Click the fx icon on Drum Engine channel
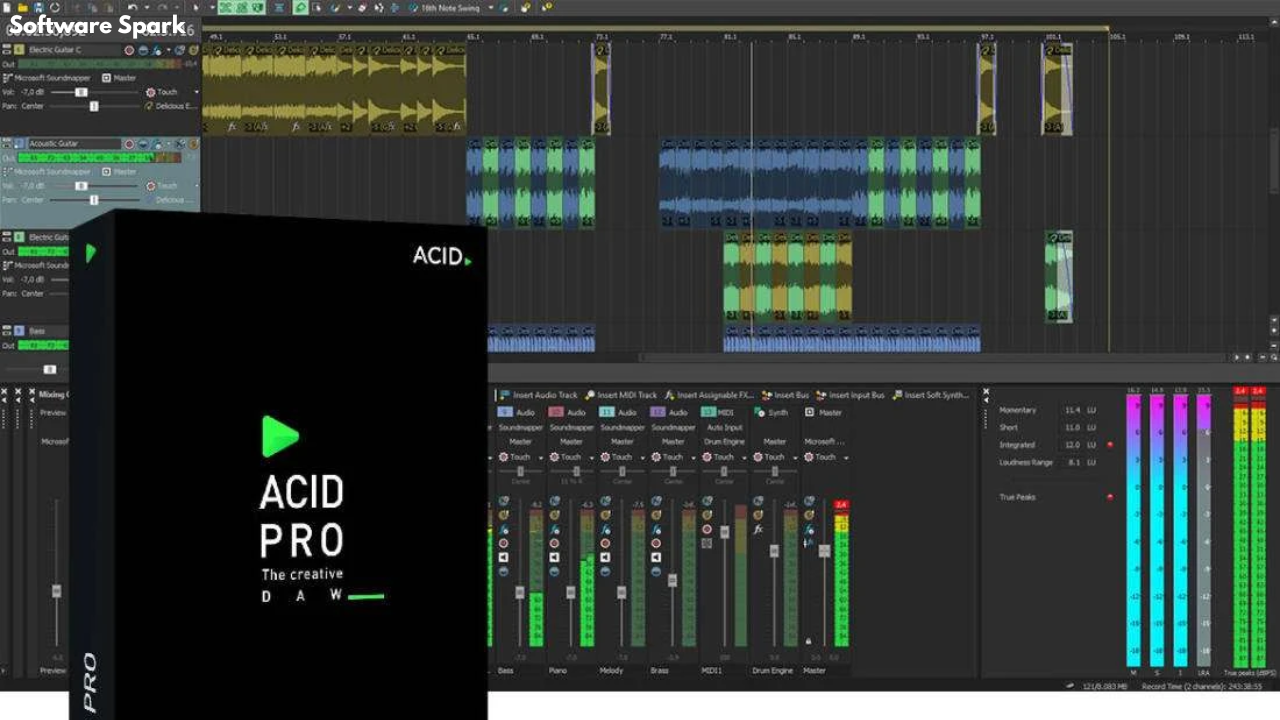Screen dimensions: 1280x720 pos(758,528)
